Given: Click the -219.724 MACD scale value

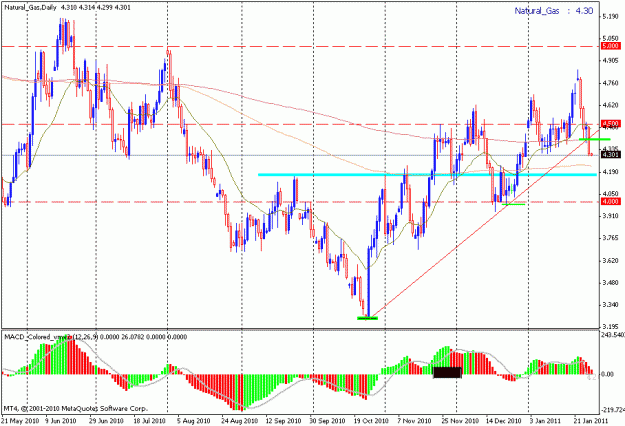Looking at the screenshot, I should click(613, 410).
